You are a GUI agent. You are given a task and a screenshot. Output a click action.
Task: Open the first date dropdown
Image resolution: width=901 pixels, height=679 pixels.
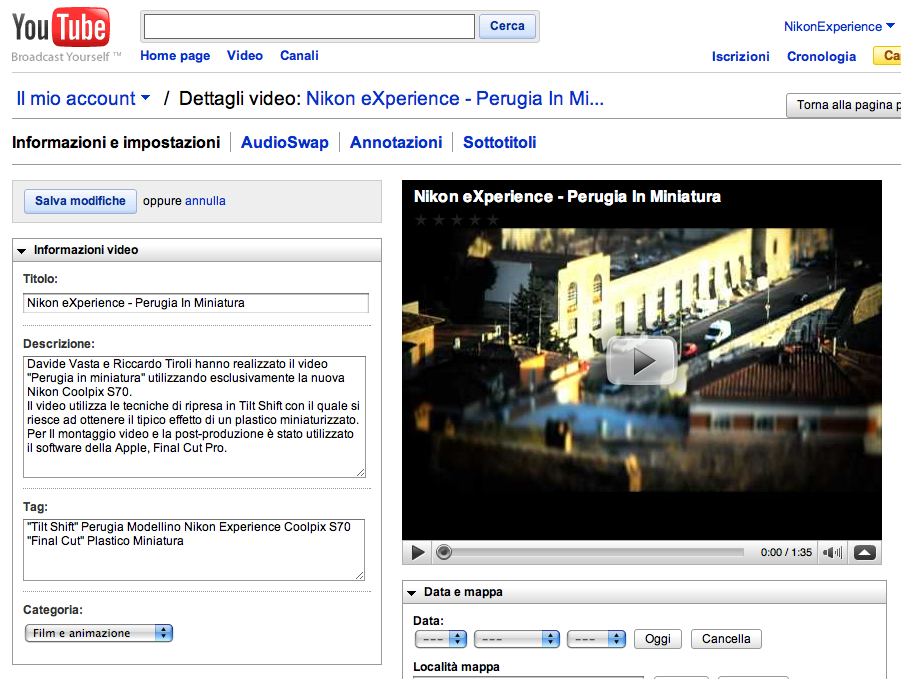[x=441, y=639]
